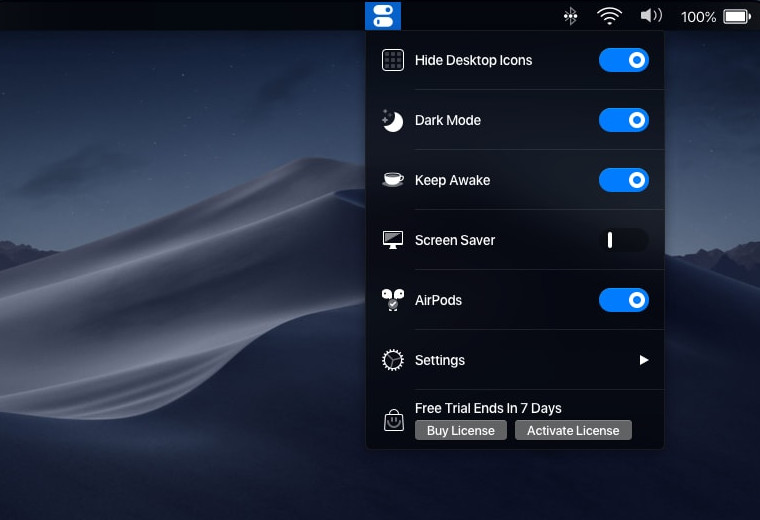Click the One Switch menu bar icon

point(383,16)
